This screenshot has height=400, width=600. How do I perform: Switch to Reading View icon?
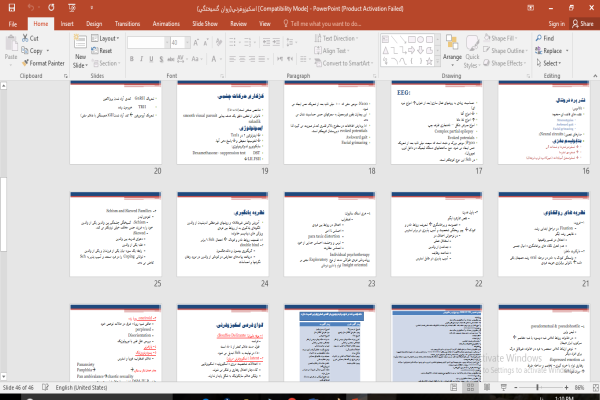487,387
